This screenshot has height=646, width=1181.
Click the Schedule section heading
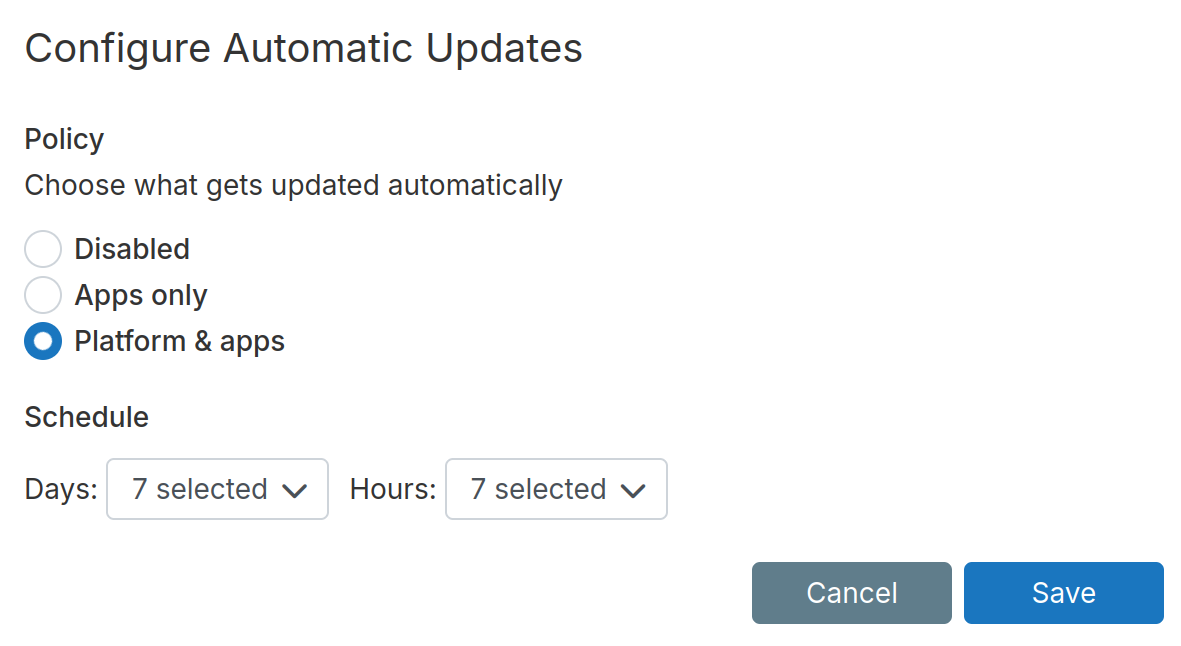[x=86, y=417]
